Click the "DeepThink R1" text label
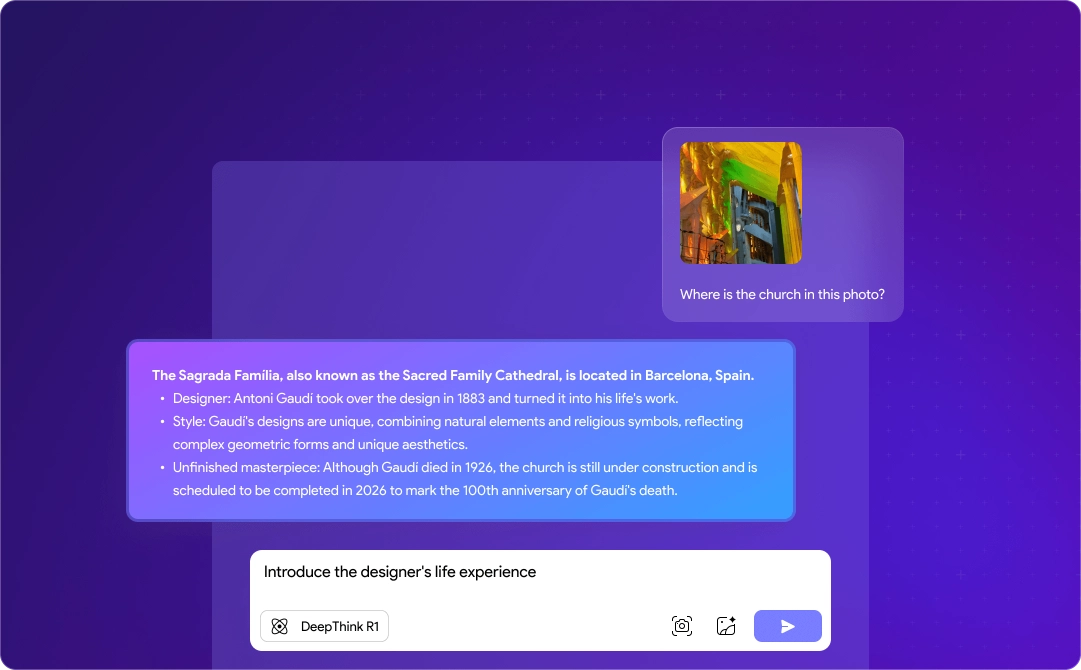This screenshot has width=1081, height=670. (x=340, y=627)
